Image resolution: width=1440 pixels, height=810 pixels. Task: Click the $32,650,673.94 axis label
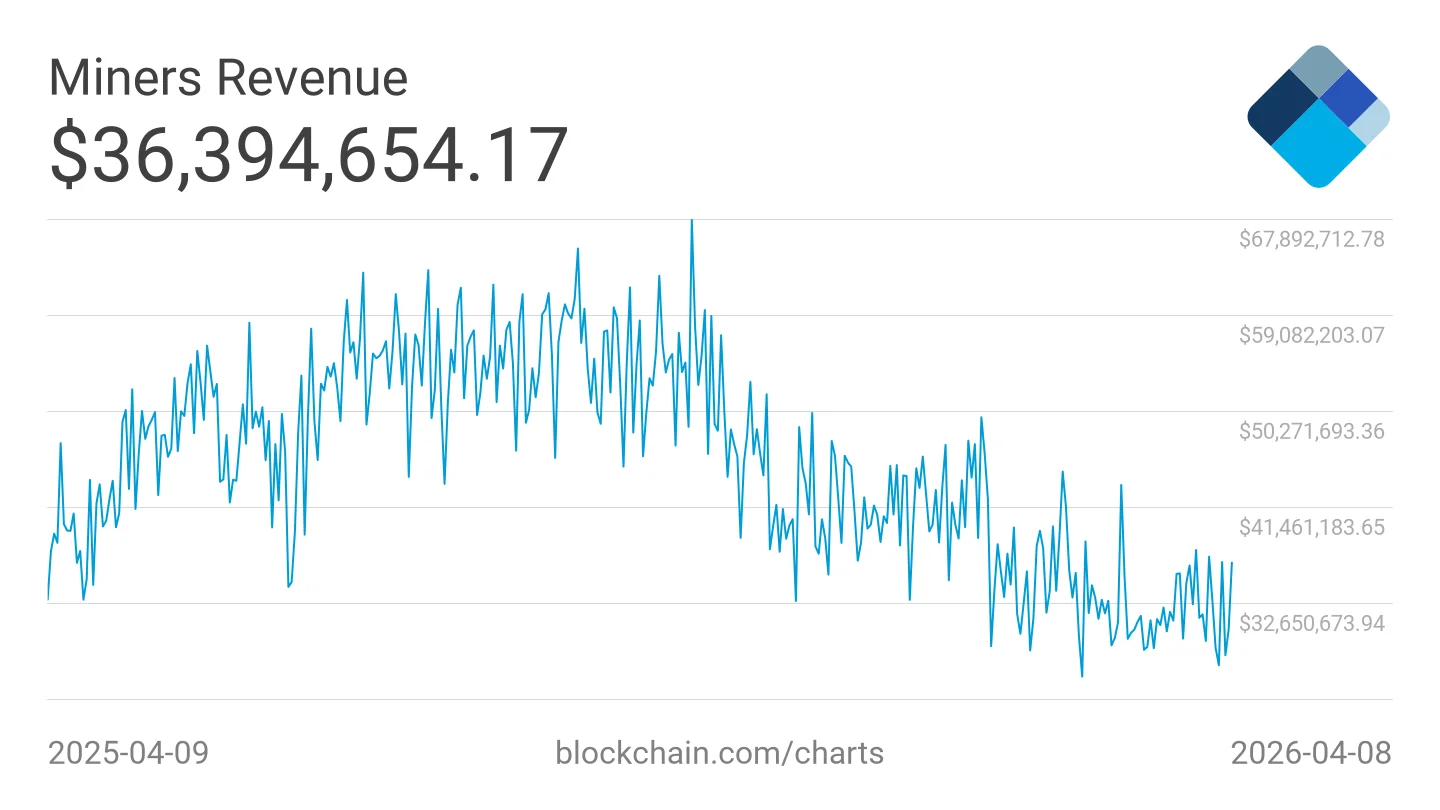[1312, 623]
